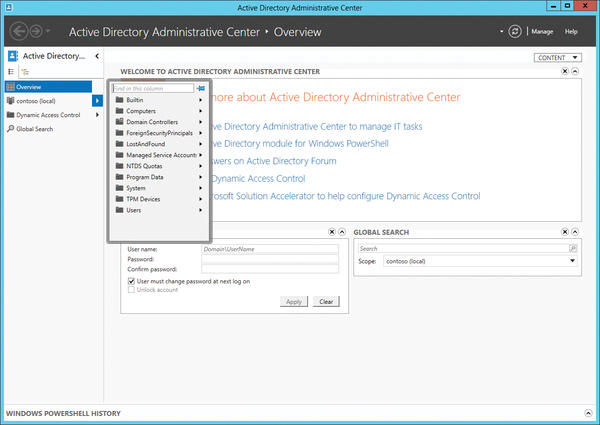Collapse the Reset Password tile
Viewport: 600px width, 425px height.
342,232
